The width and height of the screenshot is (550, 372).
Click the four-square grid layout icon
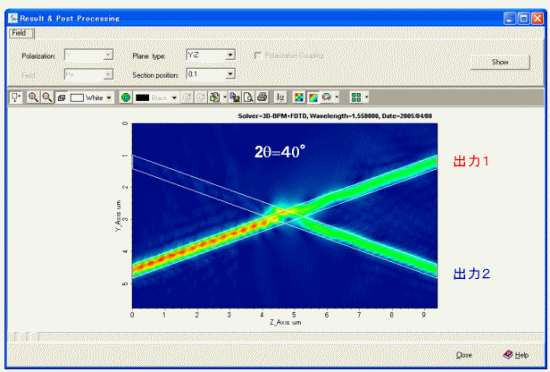(356, 97)
